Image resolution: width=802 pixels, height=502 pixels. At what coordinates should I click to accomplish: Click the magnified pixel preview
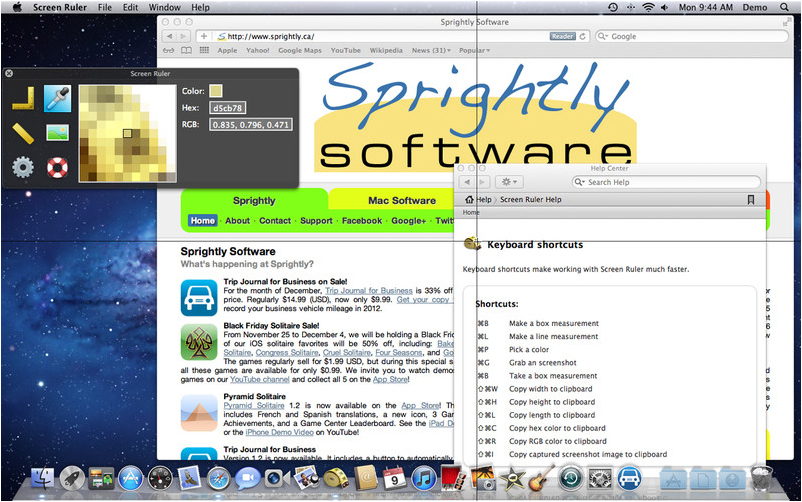[127, 134]
